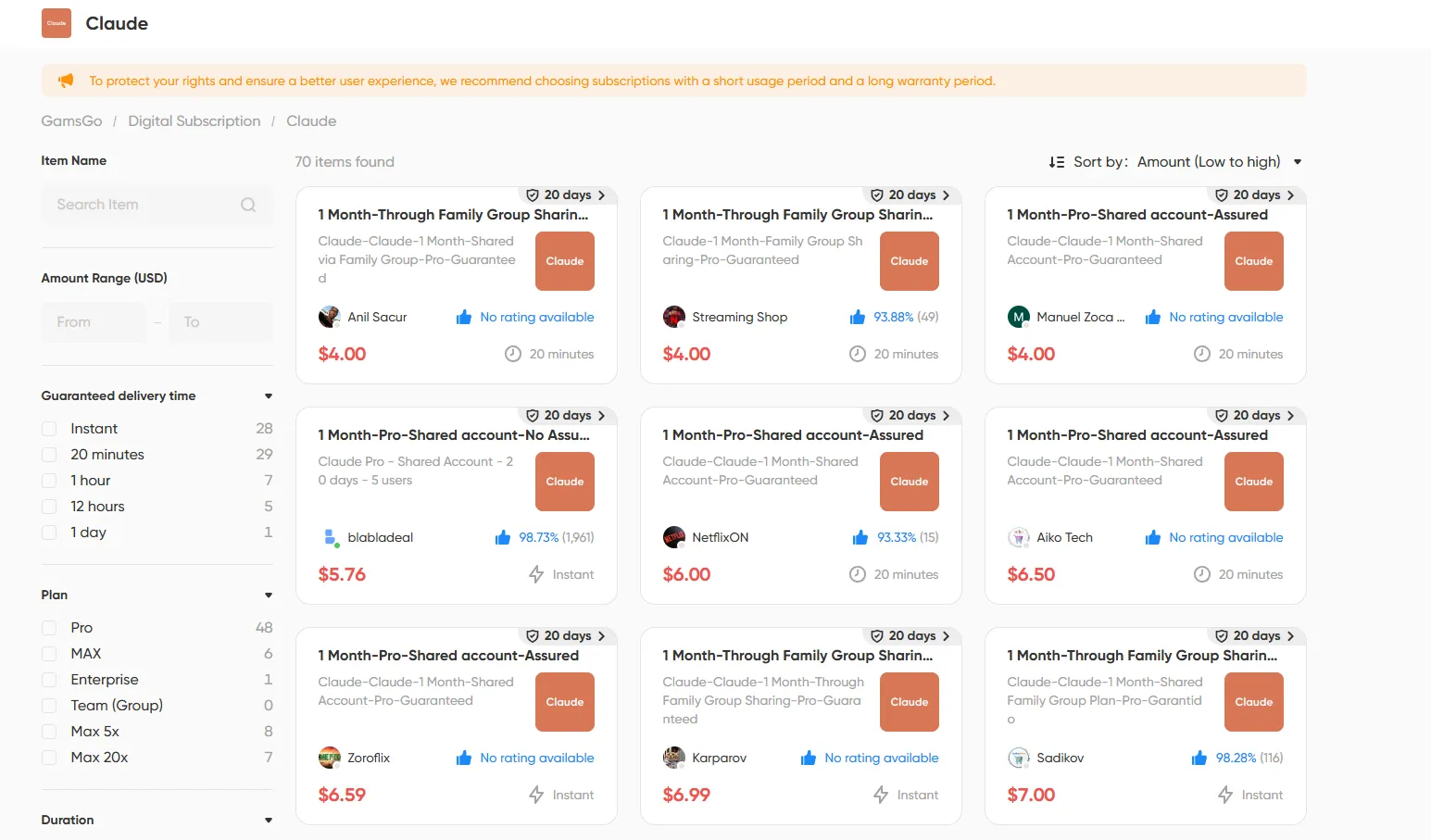Click the megaphone announcement icon
Screen dimensions: 1431x840
(x=66, y=81)
